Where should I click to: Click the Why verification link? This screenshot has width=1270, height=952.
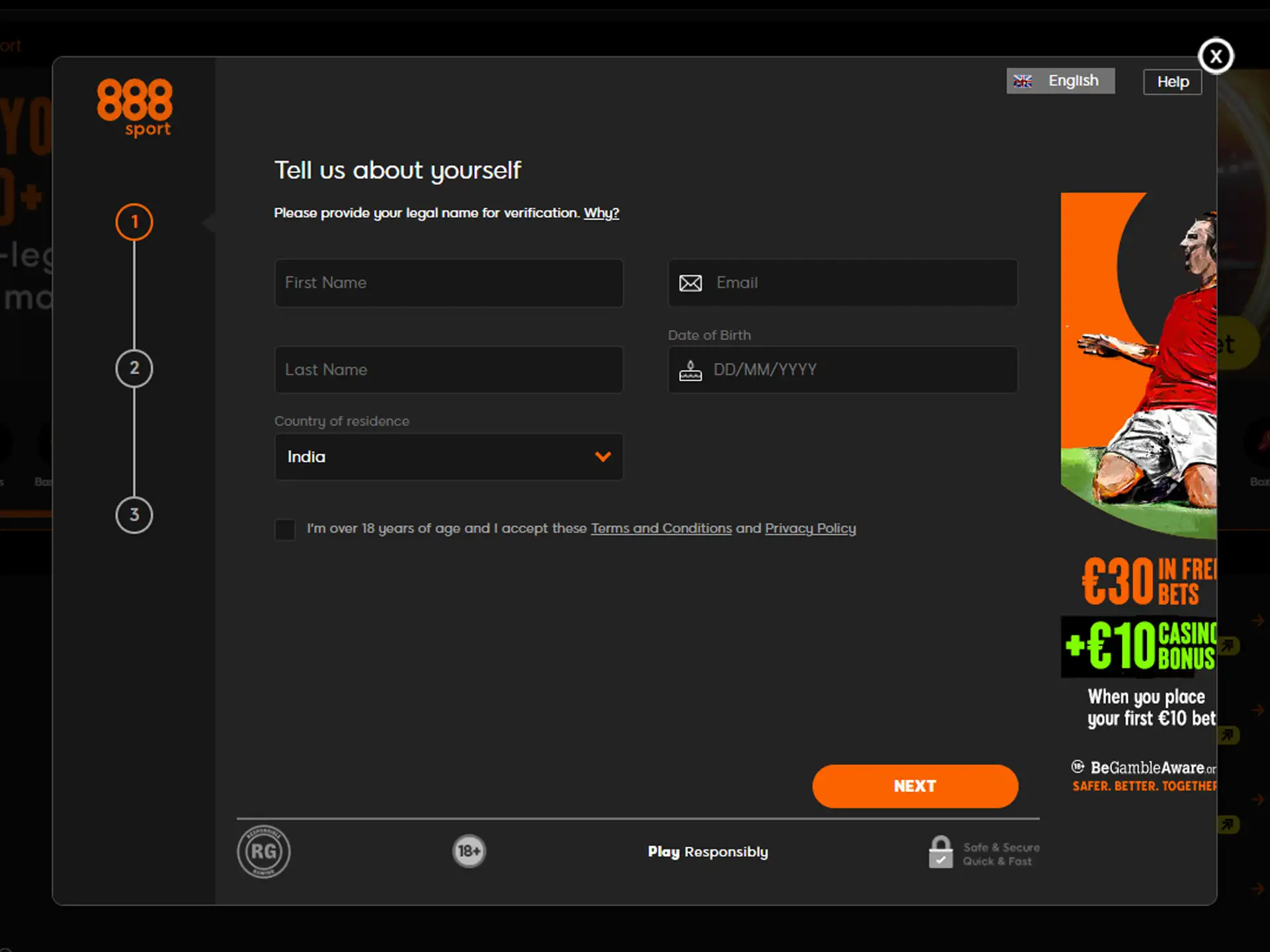(x=602, y=213)
